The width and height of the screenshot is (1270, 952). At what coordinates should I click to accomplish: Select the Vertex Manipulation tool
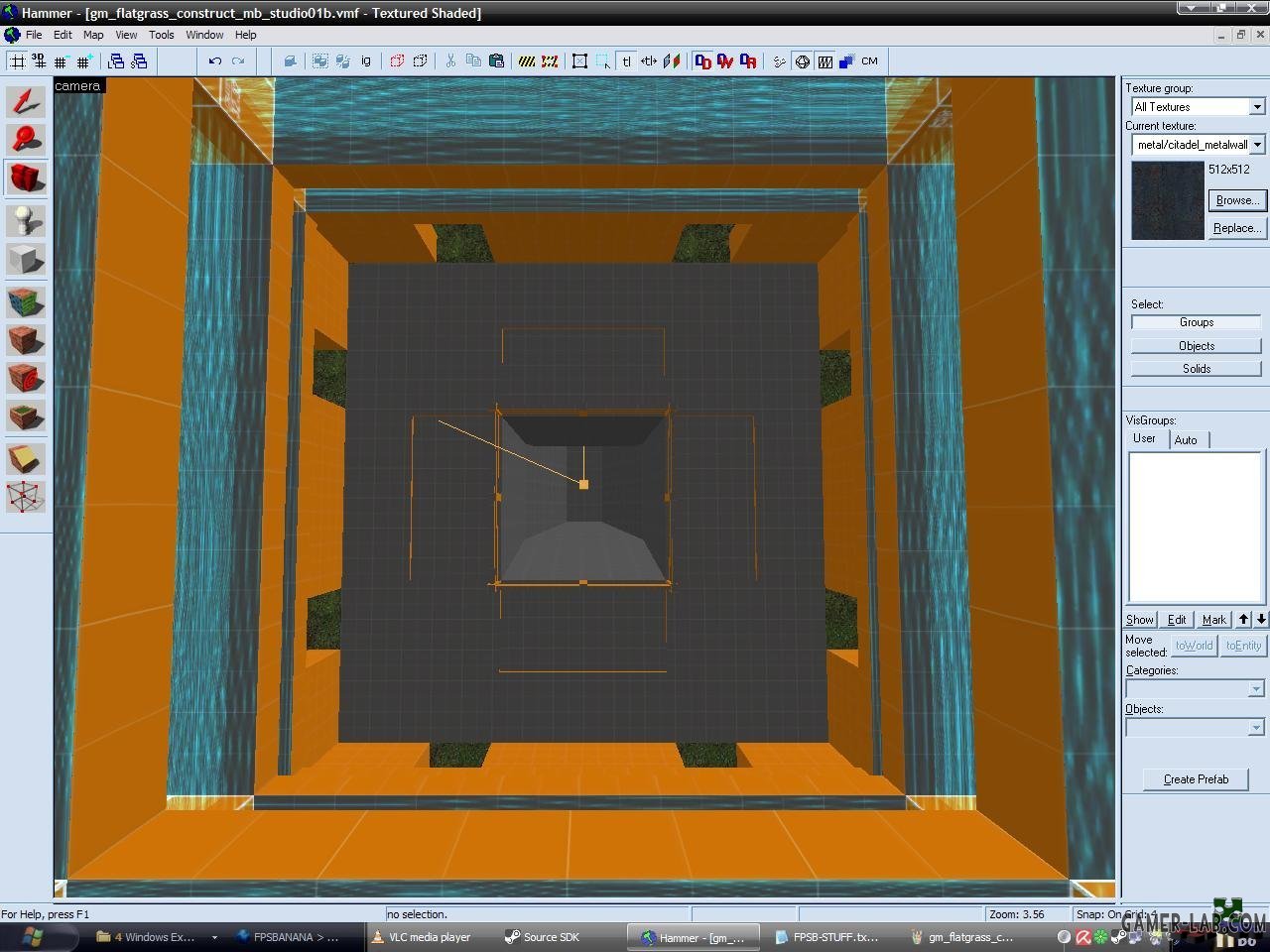[26, 496]
